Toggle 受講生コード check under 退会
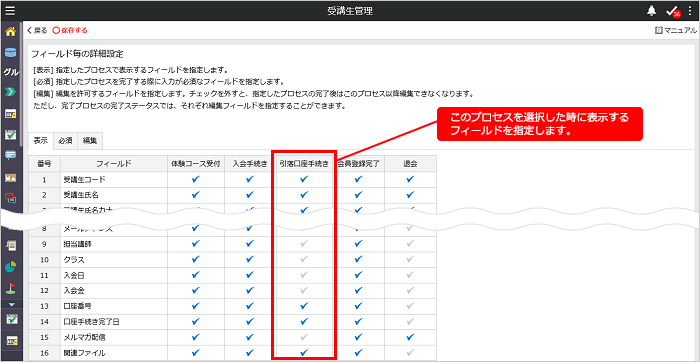This screenshot has height=362, width=700. click(x=410, y=179)
